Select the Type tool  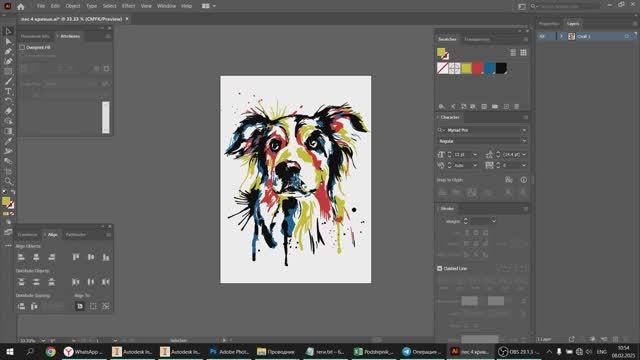point(8,91)
